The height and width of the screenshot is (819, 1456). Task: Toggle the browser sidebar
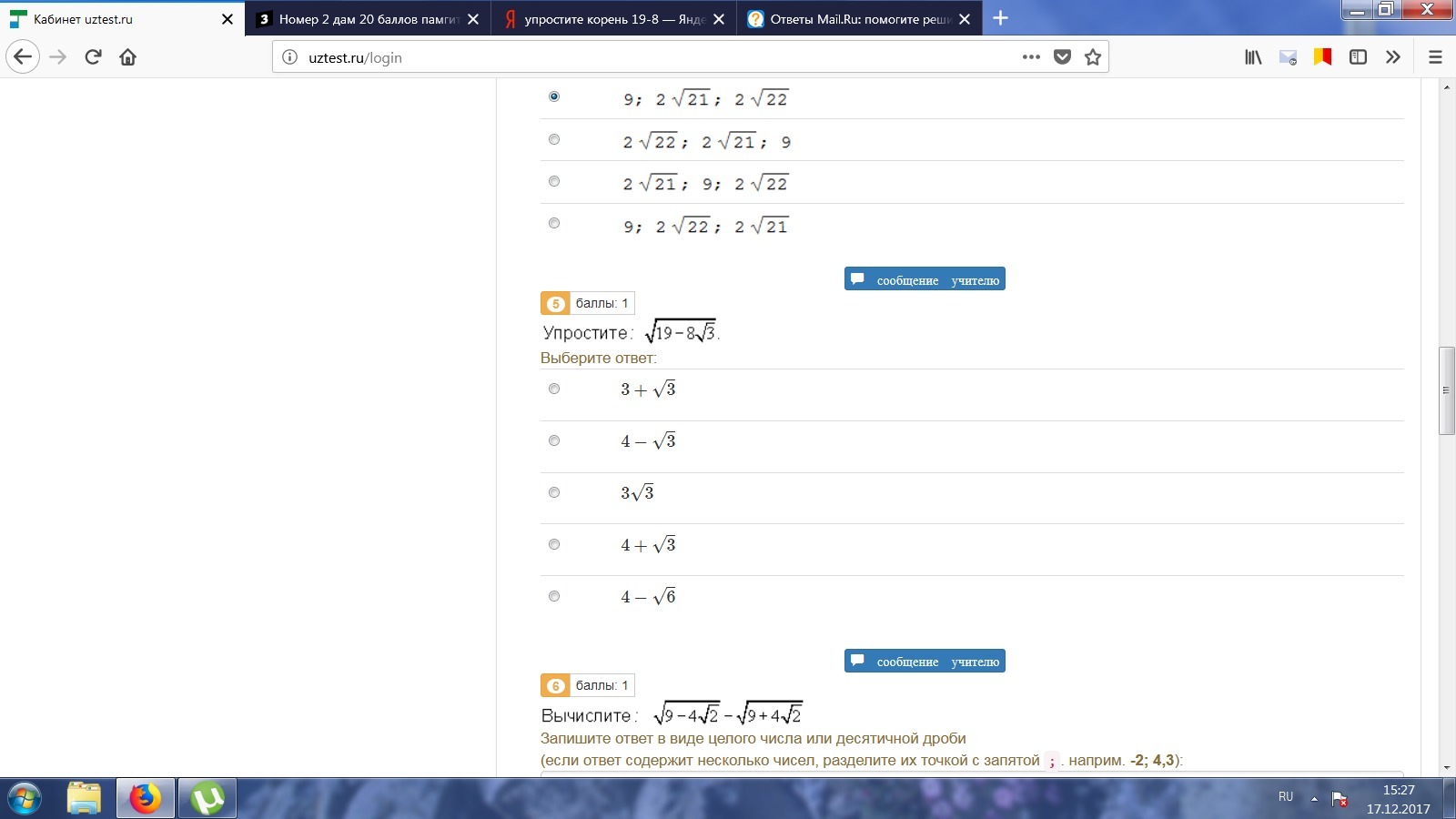point(1358,57)
